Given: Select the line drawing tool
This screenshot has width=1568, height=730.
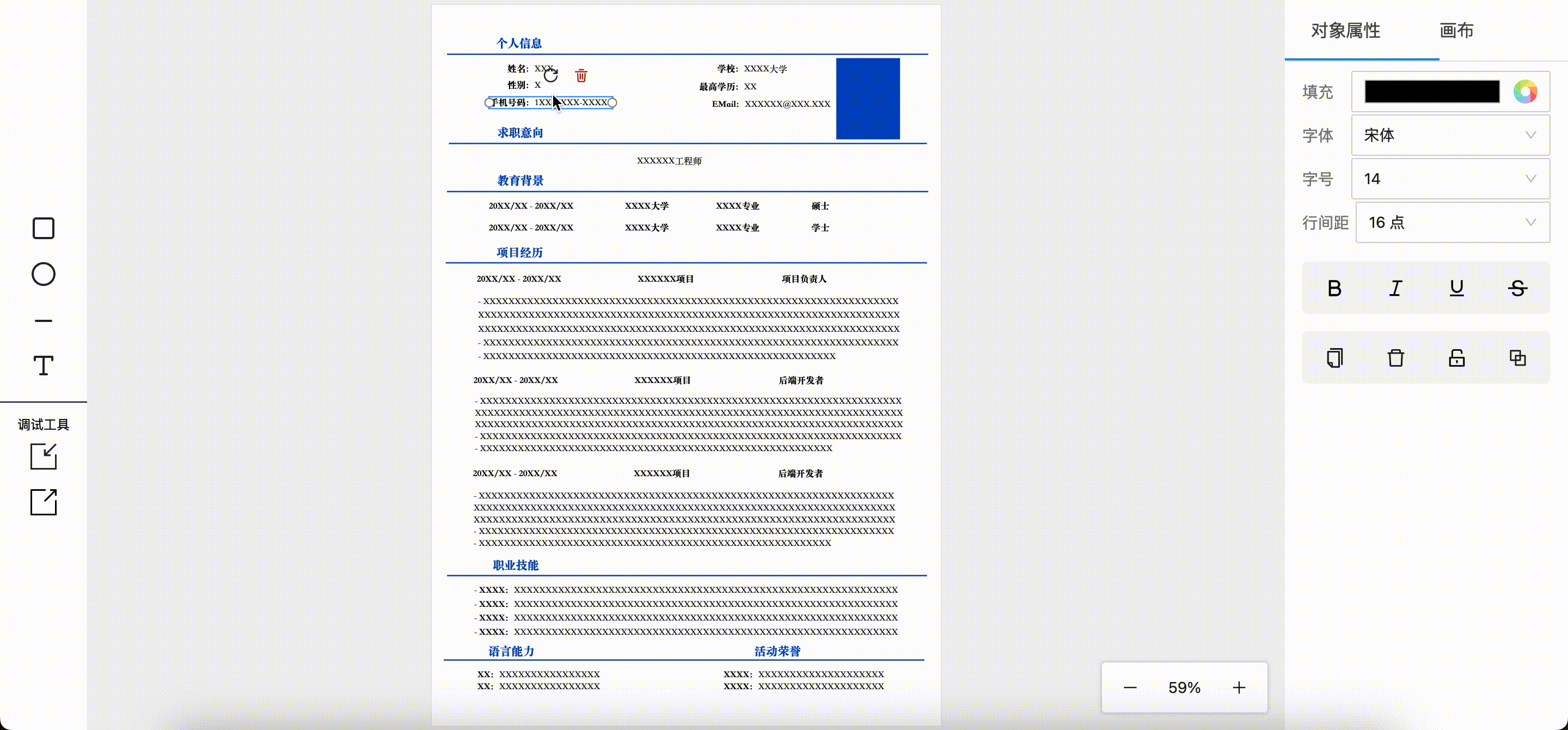Looking at the screenshot, I should pos(43,320).
